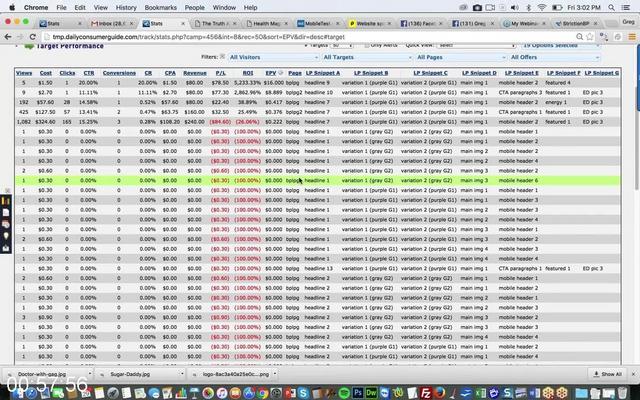The width and height of the screenshot is (640, 400).
Task: Click the lightbulb icon in the left sidebar
Action: point(6,236)
